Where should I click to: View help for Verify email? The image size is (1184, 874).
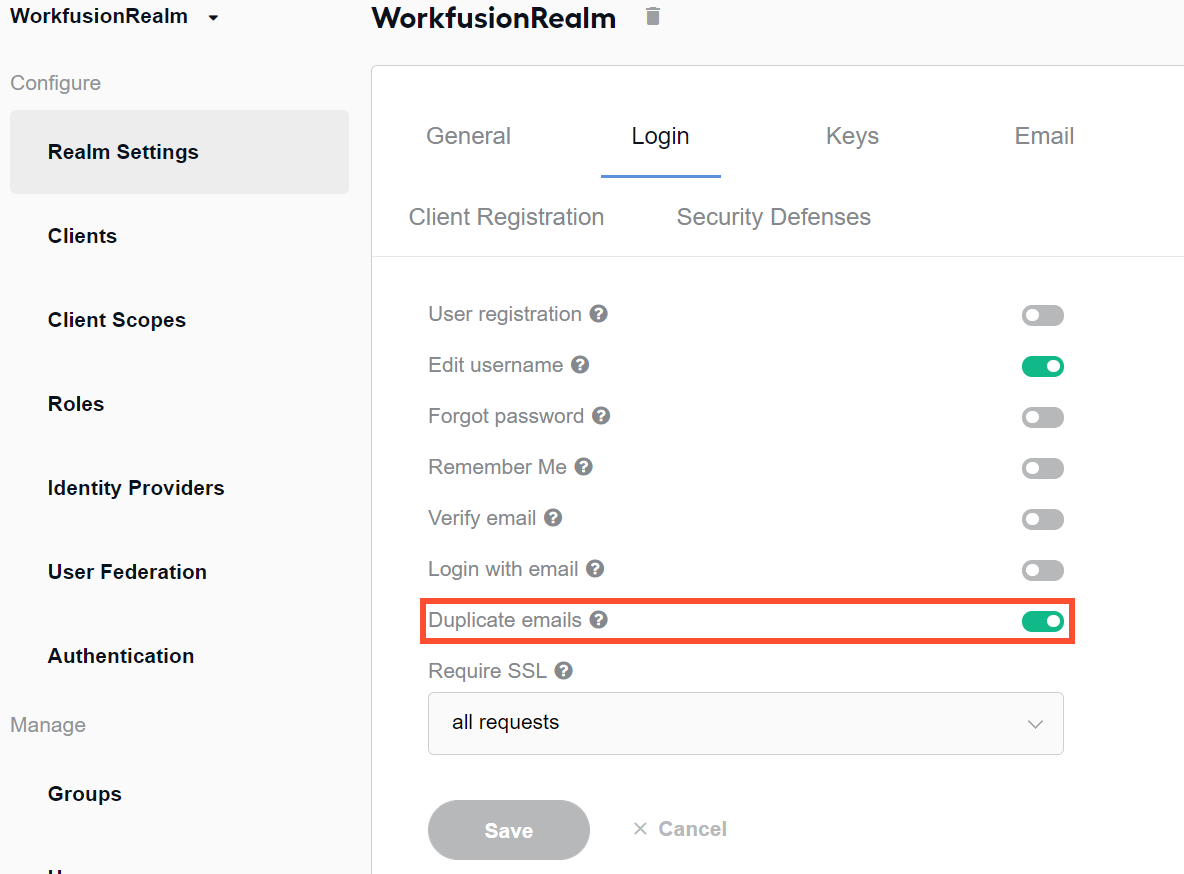(x=553, y=517)
